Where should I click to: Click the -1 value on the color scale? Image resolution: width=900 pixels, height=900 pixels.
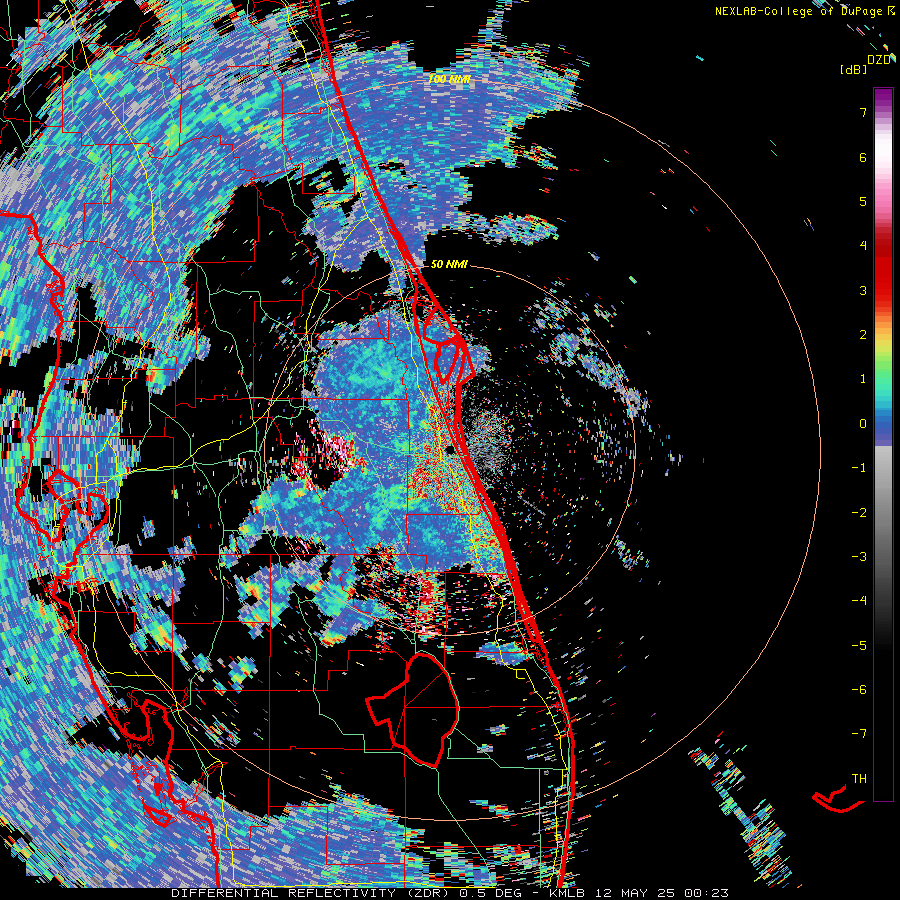tap(859, 468)
